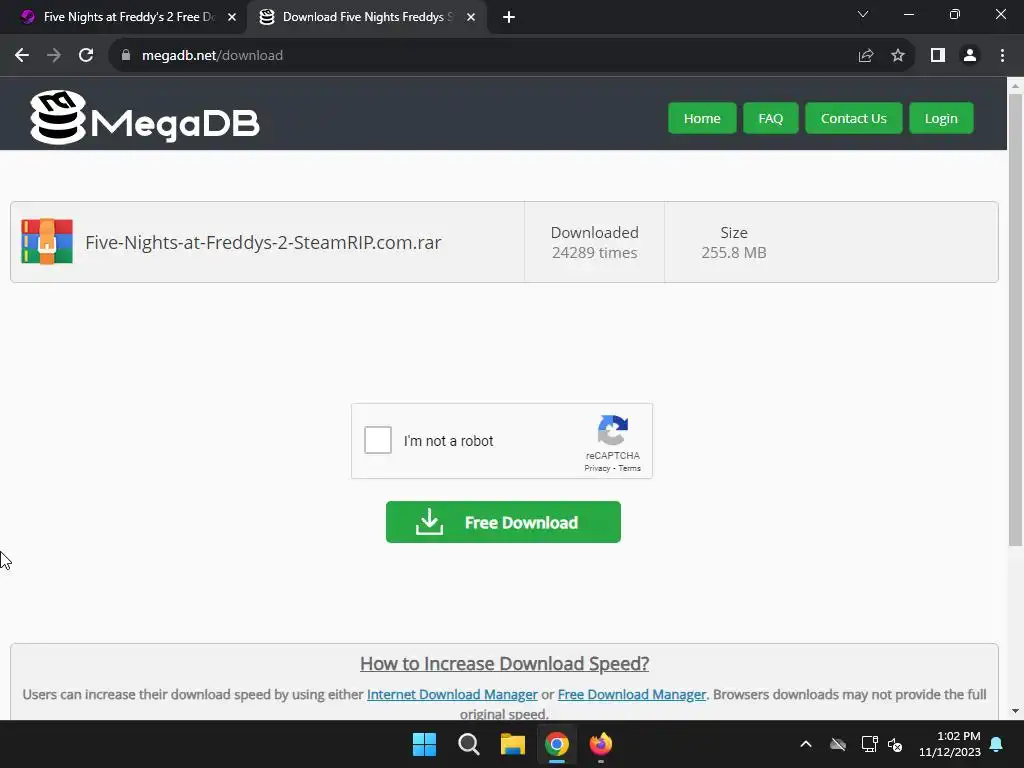Click the MegaDB logo
1024x768 pixels.
pyautogui.click(x=144, y=118)
